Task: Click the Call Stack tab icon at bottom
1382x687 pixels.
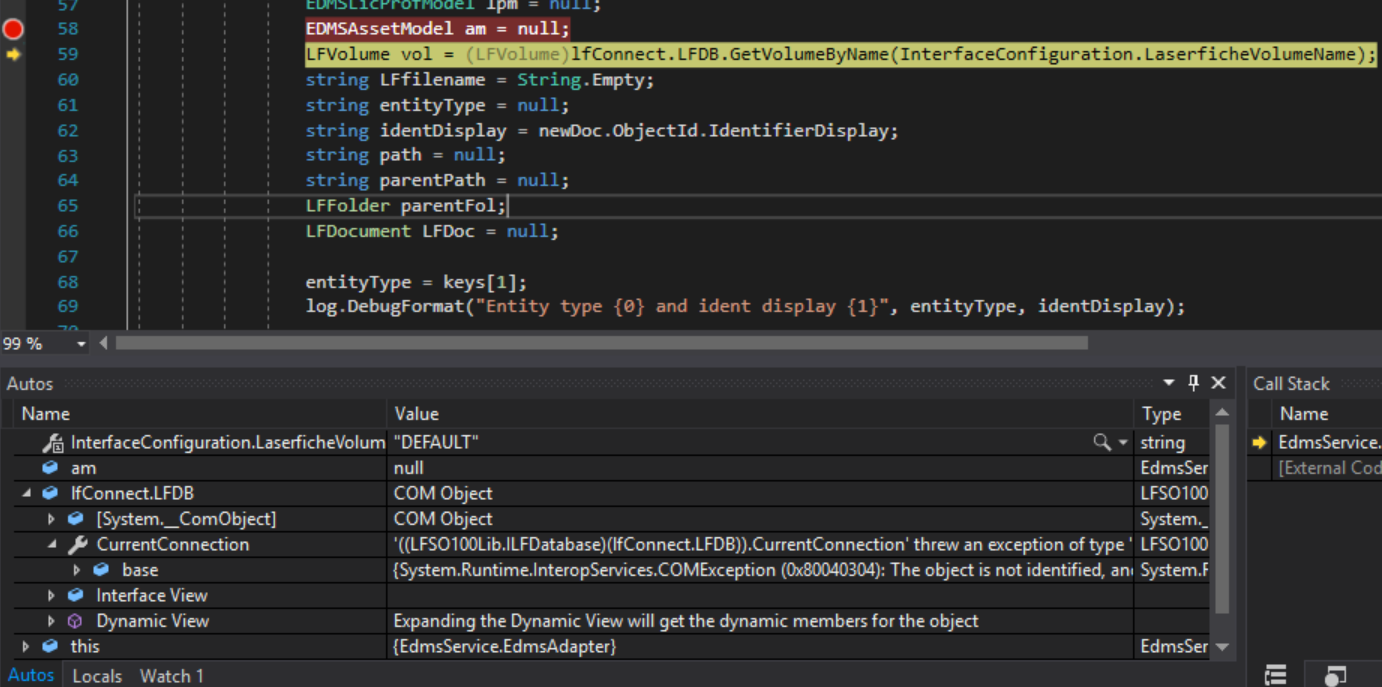Action: 1275,676
